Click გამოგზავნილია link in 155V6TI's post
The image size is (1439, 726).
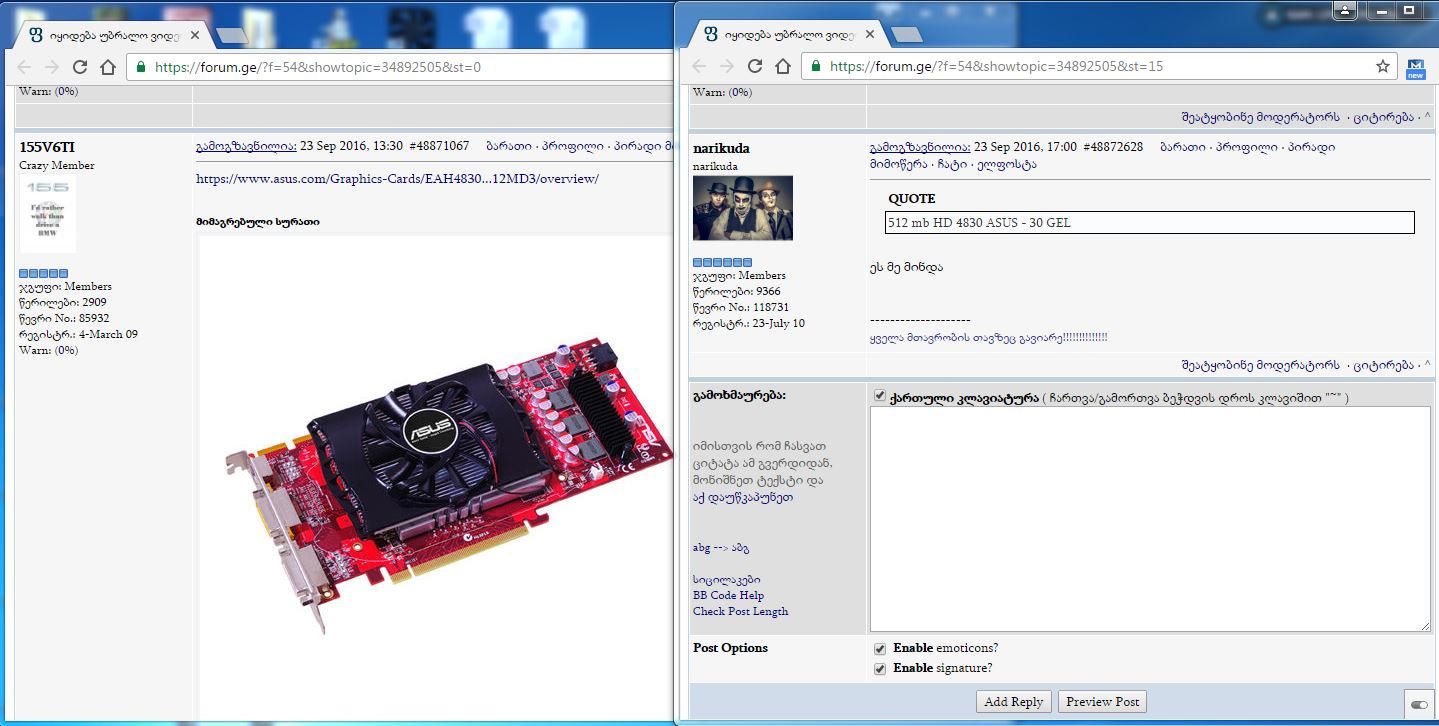coord(246,146)
